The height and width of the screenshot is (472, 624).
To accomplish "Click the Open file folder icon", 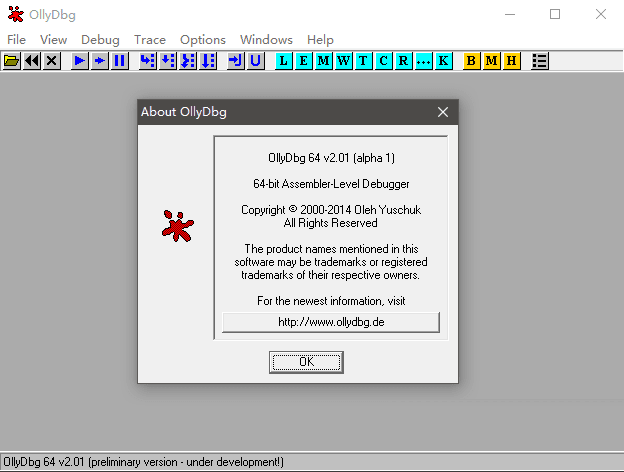I will tap(12, 61).
